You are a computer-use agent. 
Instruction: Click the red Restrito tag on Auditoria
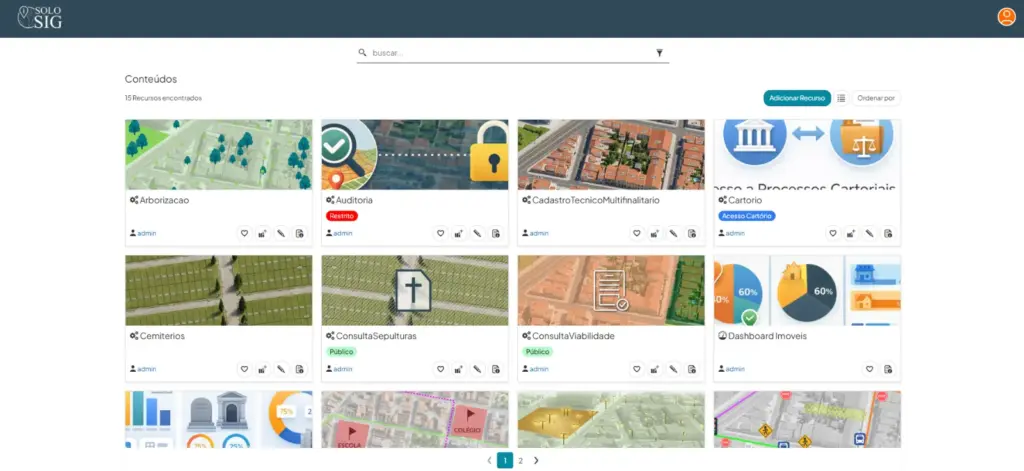pyautogui.click(x=341, y=216)
